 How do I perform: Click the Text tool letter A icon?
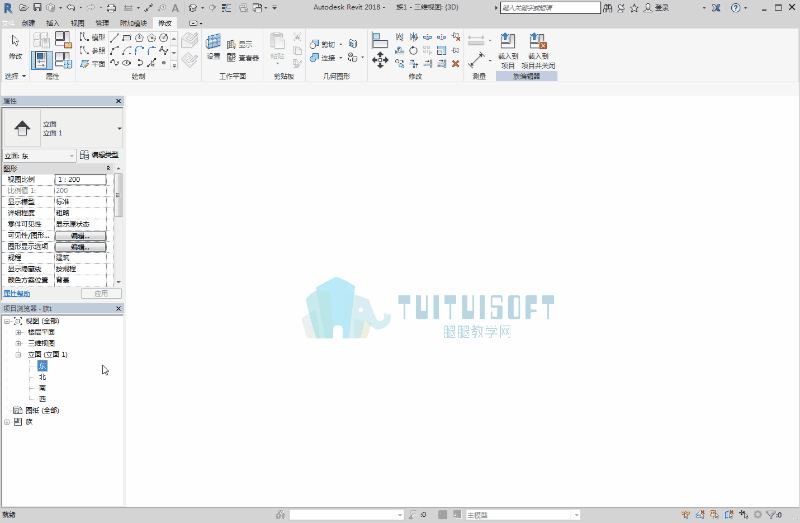coord(175,8)
